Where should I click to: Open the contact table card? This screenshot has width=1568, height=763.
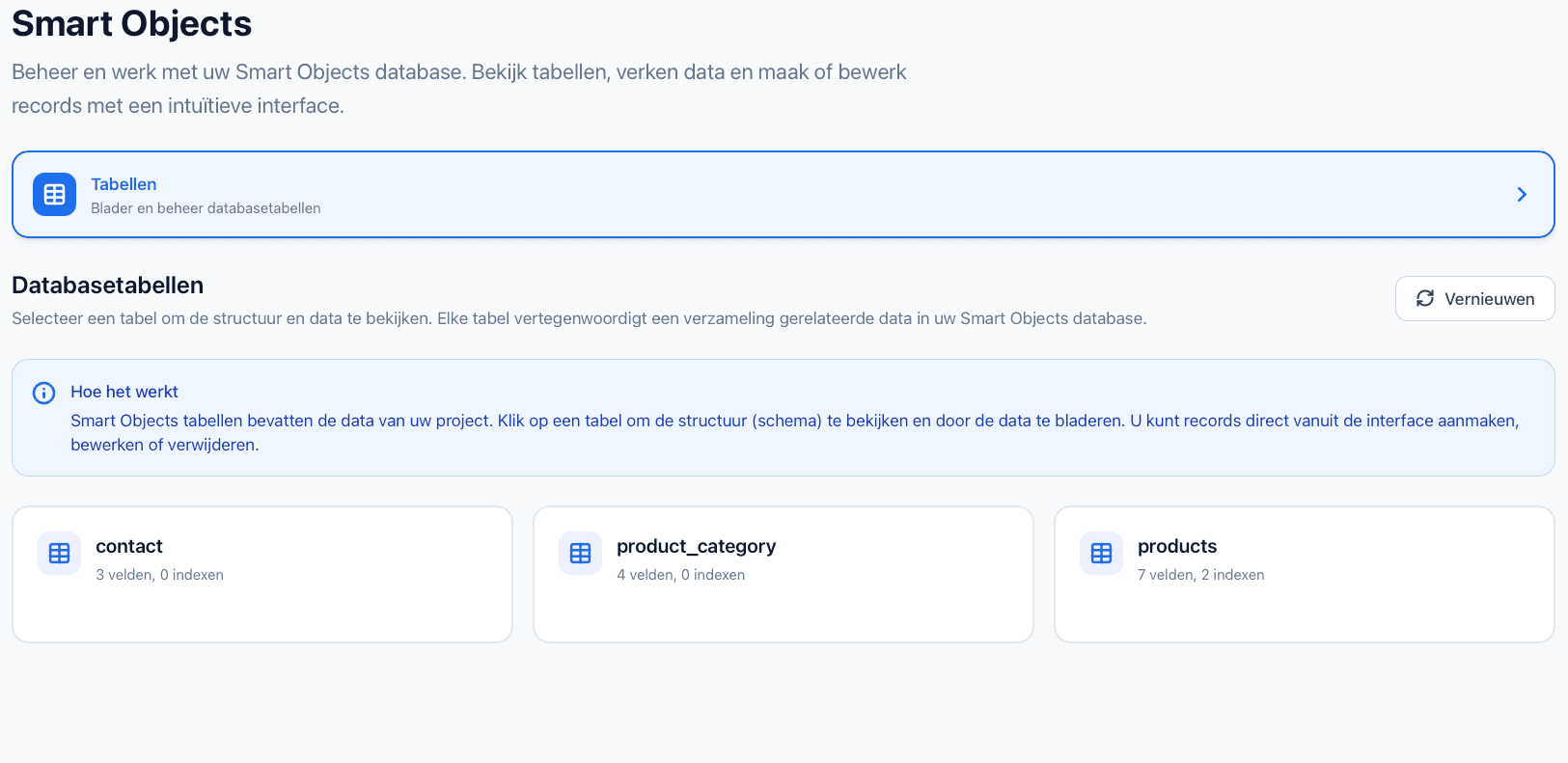pyautogui.click(x=261, y=574)
